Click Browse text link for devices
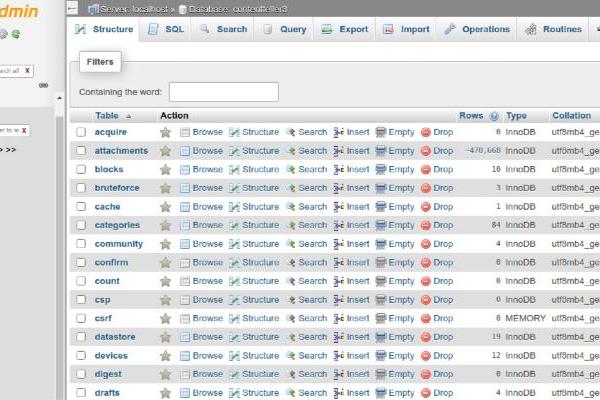The width and height of the screenshot is (600, 400). tap(207, 356)
